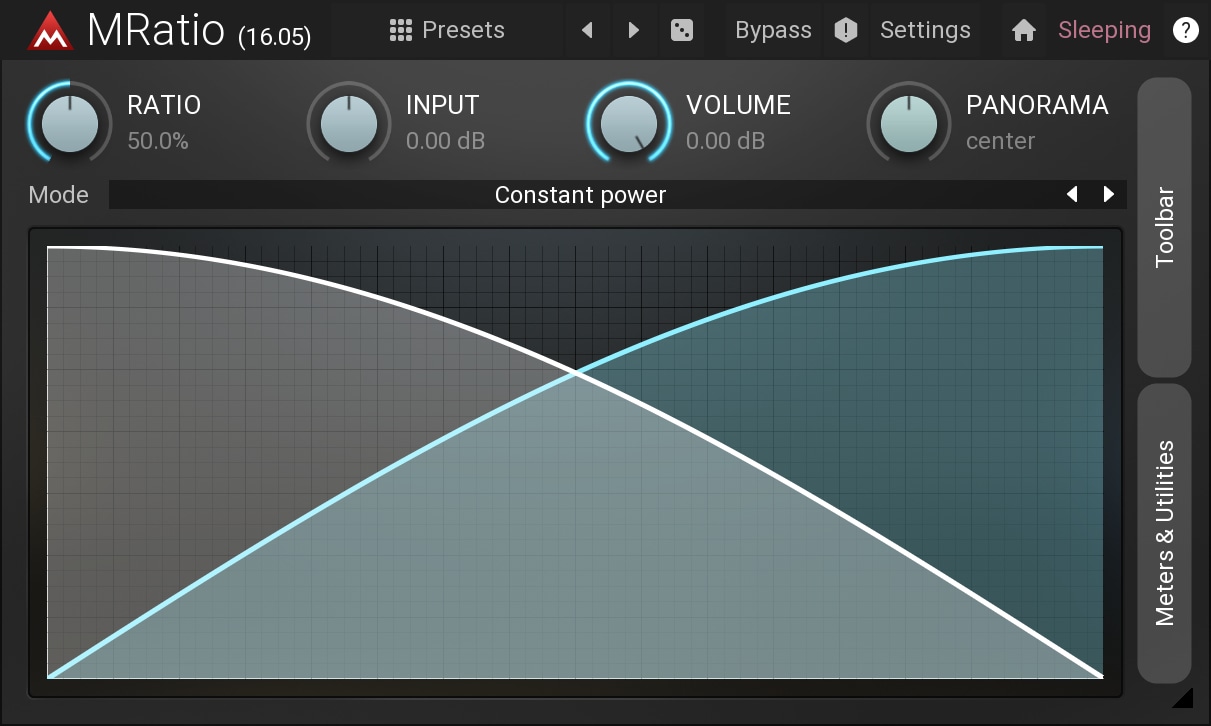This screenshot has width=1211, height=726.
Task: Click the Mode label
Action: click(x=58, y=195)
